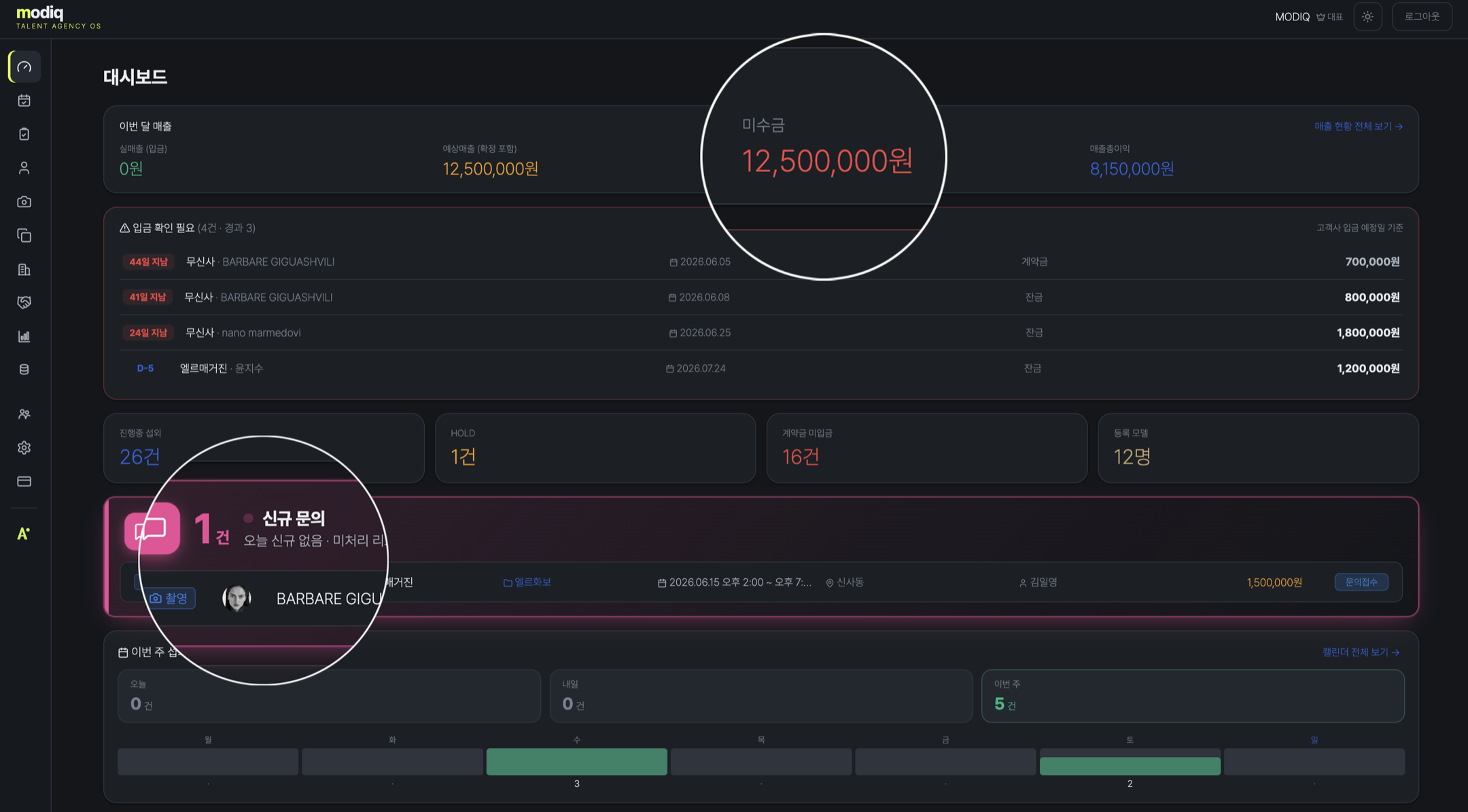Select the 이번 주 5건 summary card
The width and height of the screenshot is (1468, 812).
(x=1193, y=696)
